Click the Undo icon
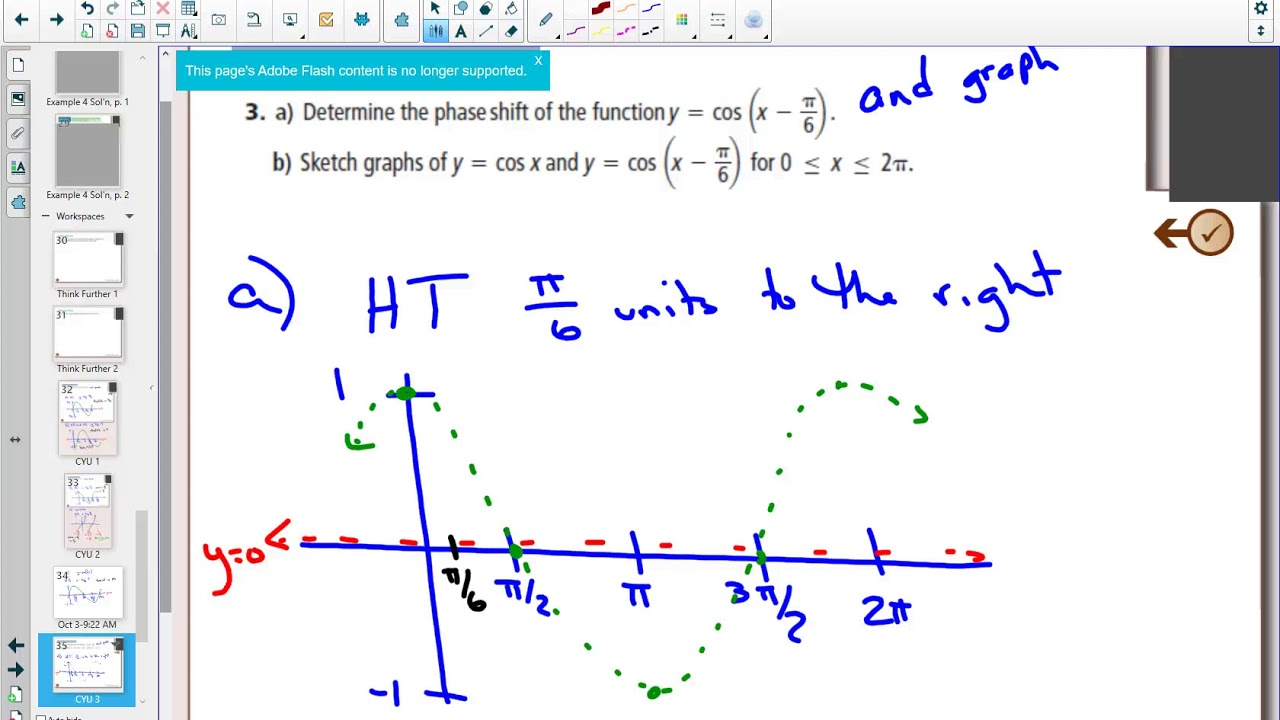1280x720 pixels. (x=87, y=9)
